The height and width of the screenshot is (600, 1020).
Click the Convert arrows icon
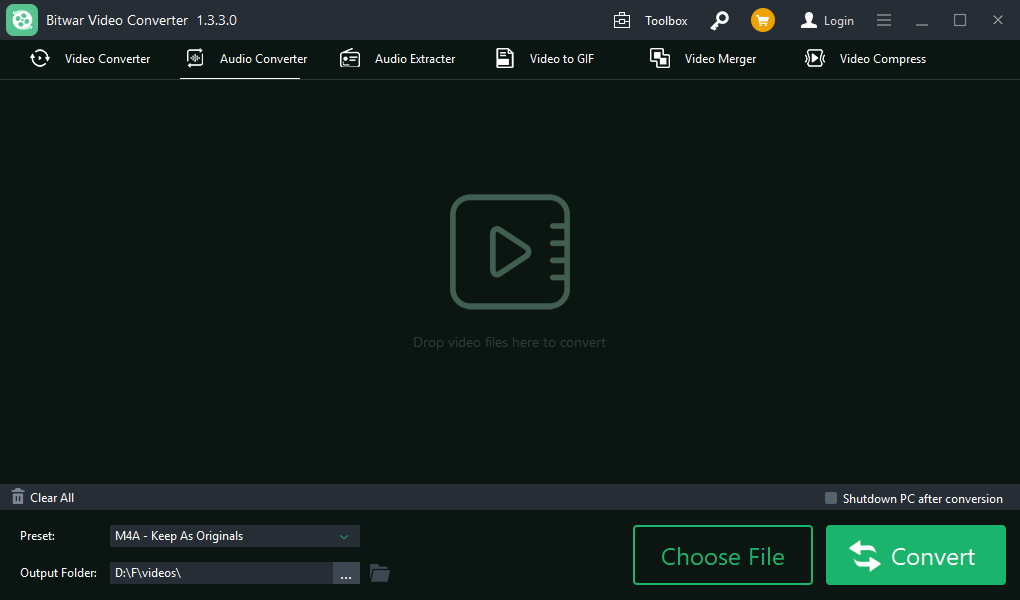pos(865,556)
